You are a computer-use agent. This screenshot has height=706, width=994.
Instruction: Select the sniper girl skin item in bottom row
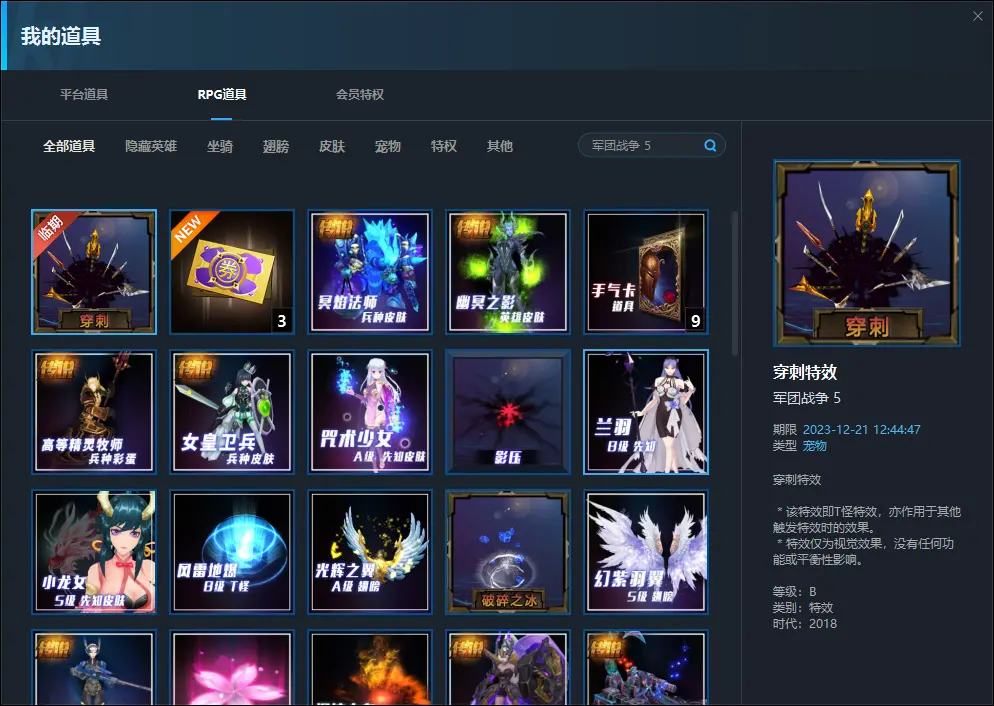point(94,667)
